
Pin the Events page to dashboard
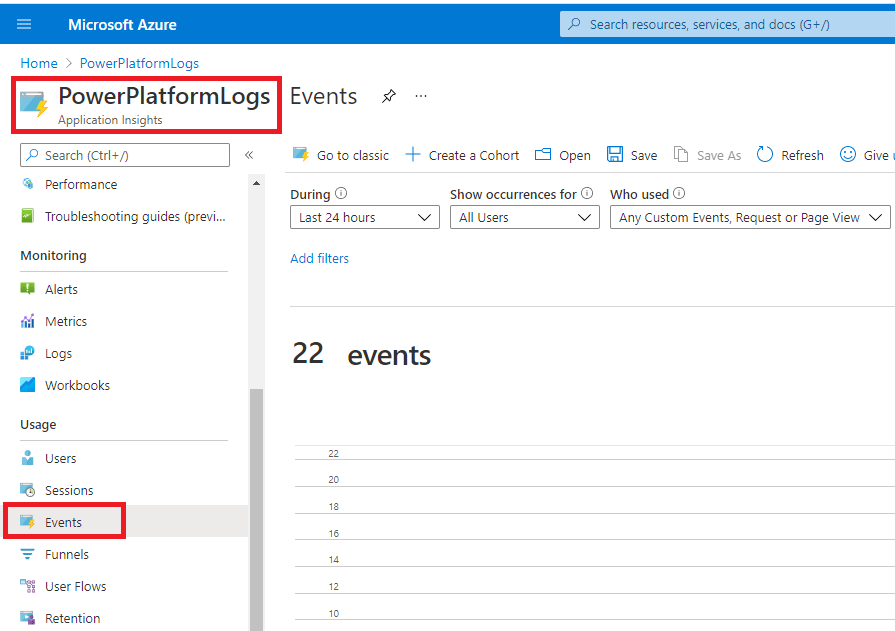[x=388, y=96]
